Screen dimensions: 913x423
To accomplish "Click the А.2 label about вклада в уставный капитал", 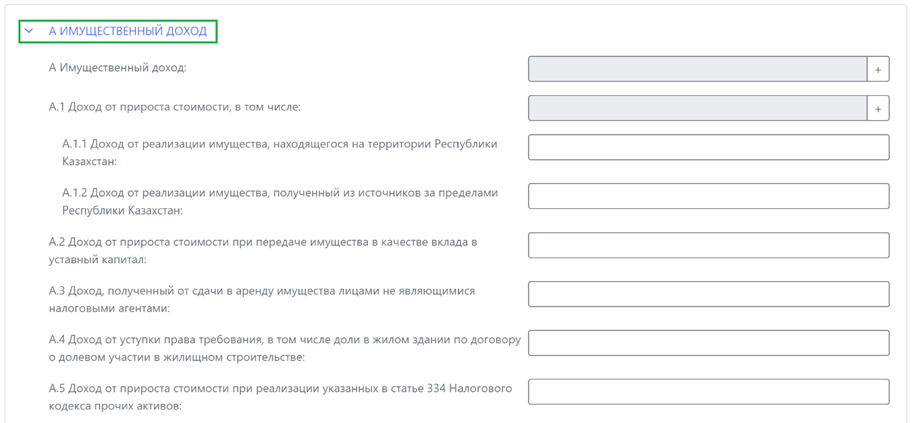I will 263,250.
